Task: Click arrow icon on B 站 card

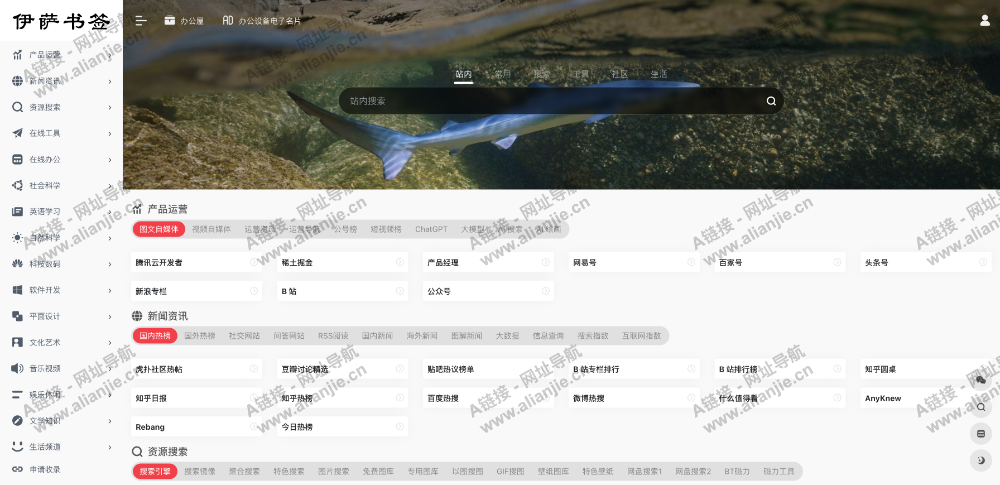Action: [x=400, y=291]
